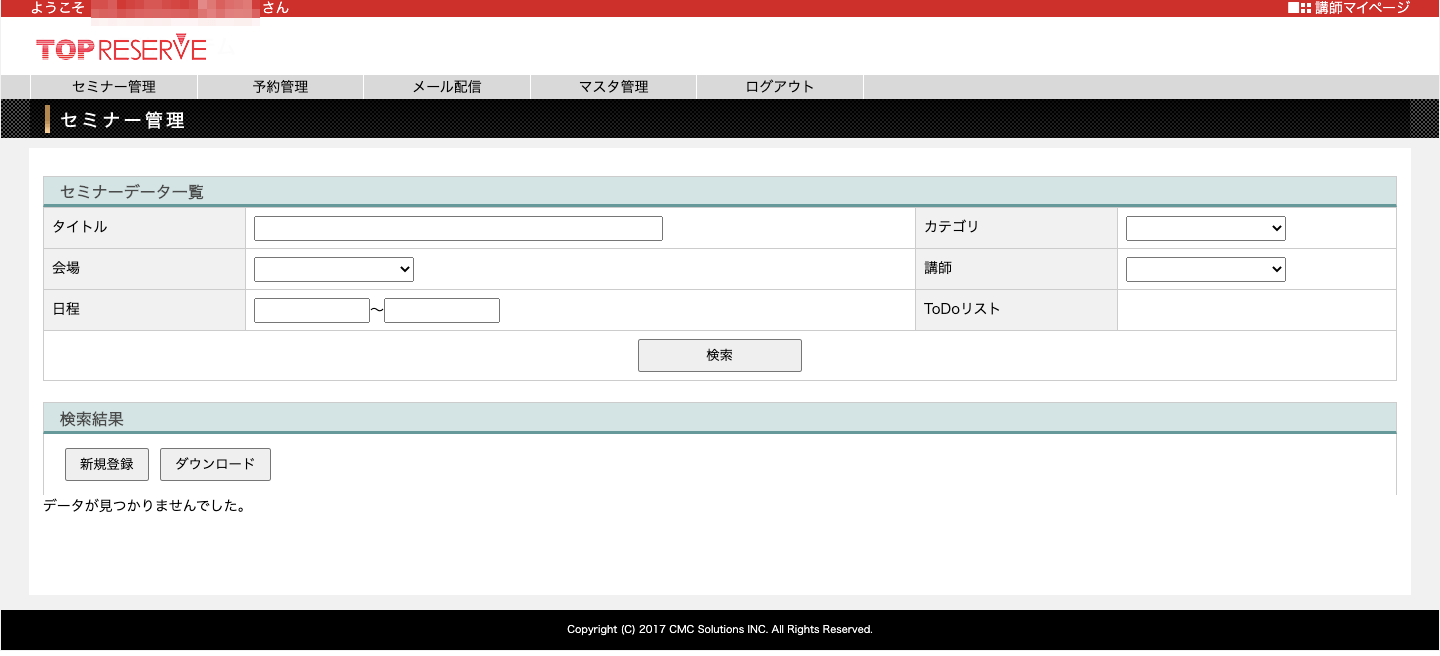
Task: Go to the 予約管理 menu
Action: [x=280, y=87]
